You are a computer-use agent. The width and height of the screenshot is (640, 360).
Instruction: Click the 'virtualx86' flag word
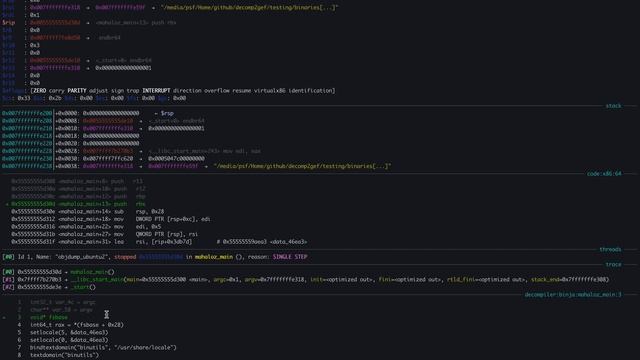[270, 91]
